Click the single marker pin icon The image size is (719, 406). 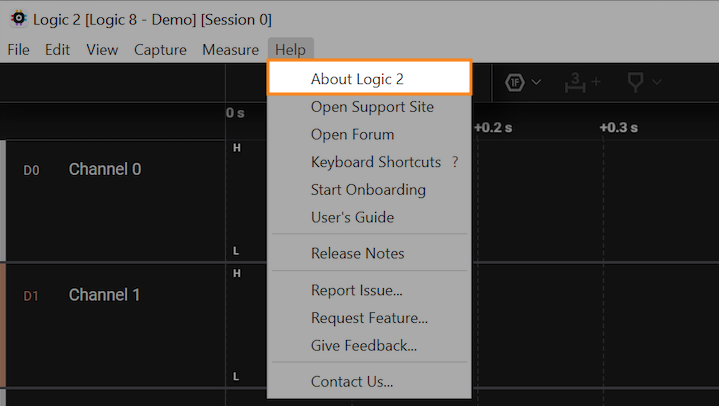click(x=635, y=81)
